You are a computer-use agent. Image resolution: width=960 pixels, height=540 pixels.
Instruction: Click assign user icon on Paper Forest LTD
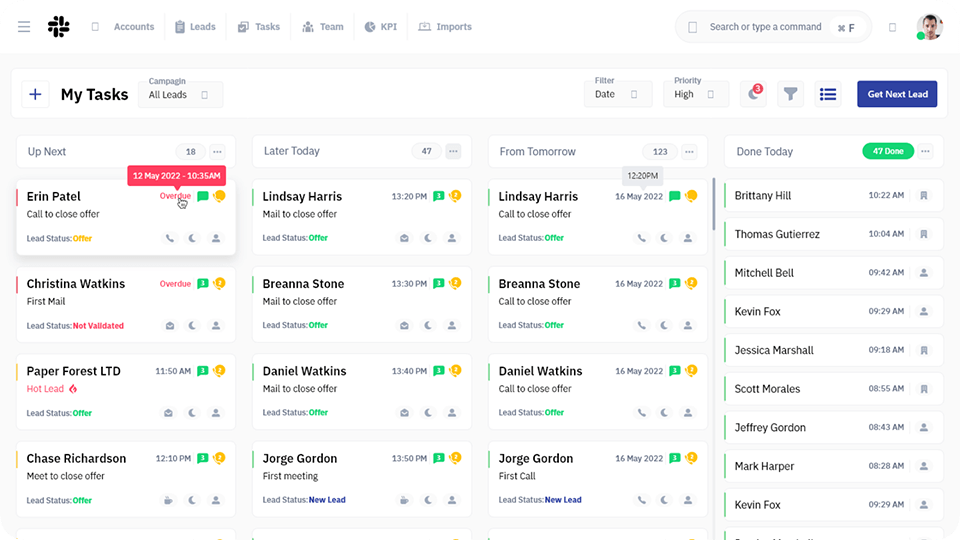pyautogui.click(x=216, y=413)
